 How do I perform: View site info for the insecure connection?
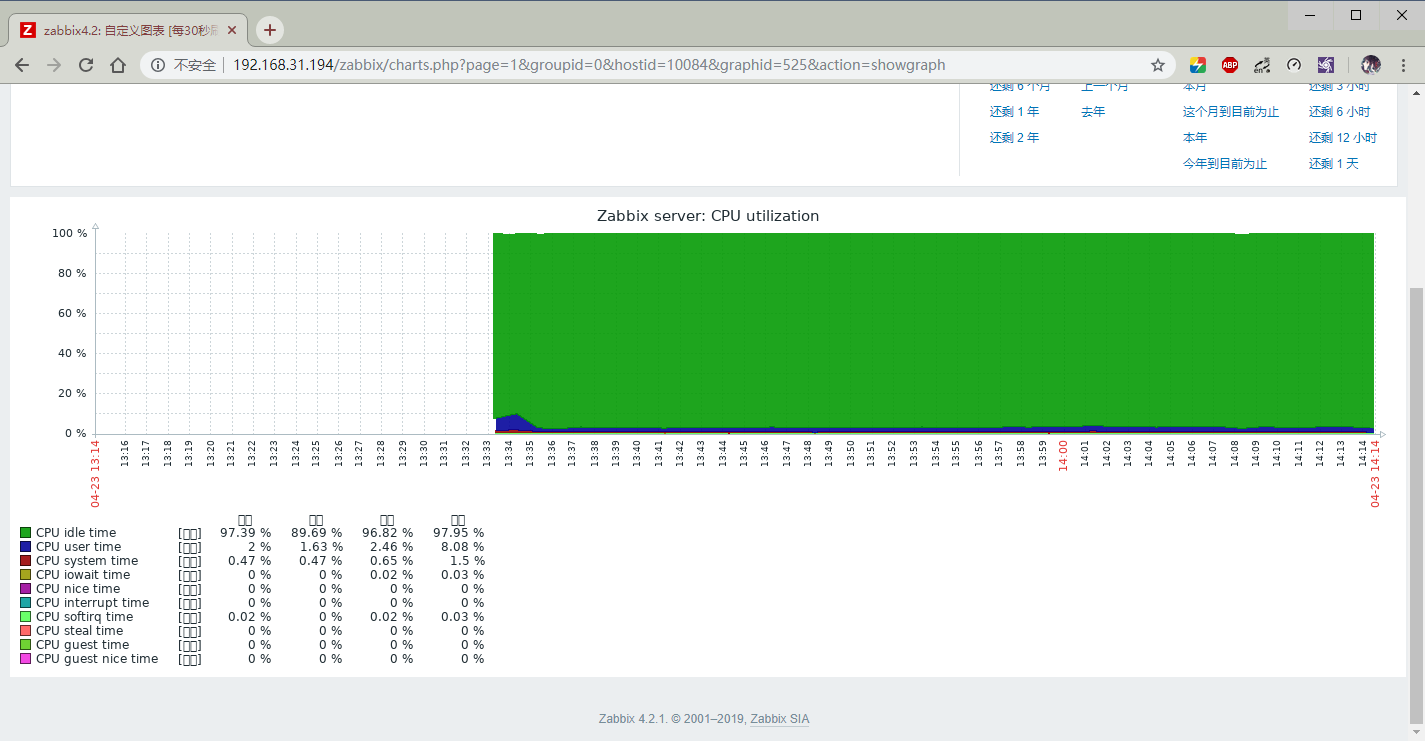pos(158,65)
